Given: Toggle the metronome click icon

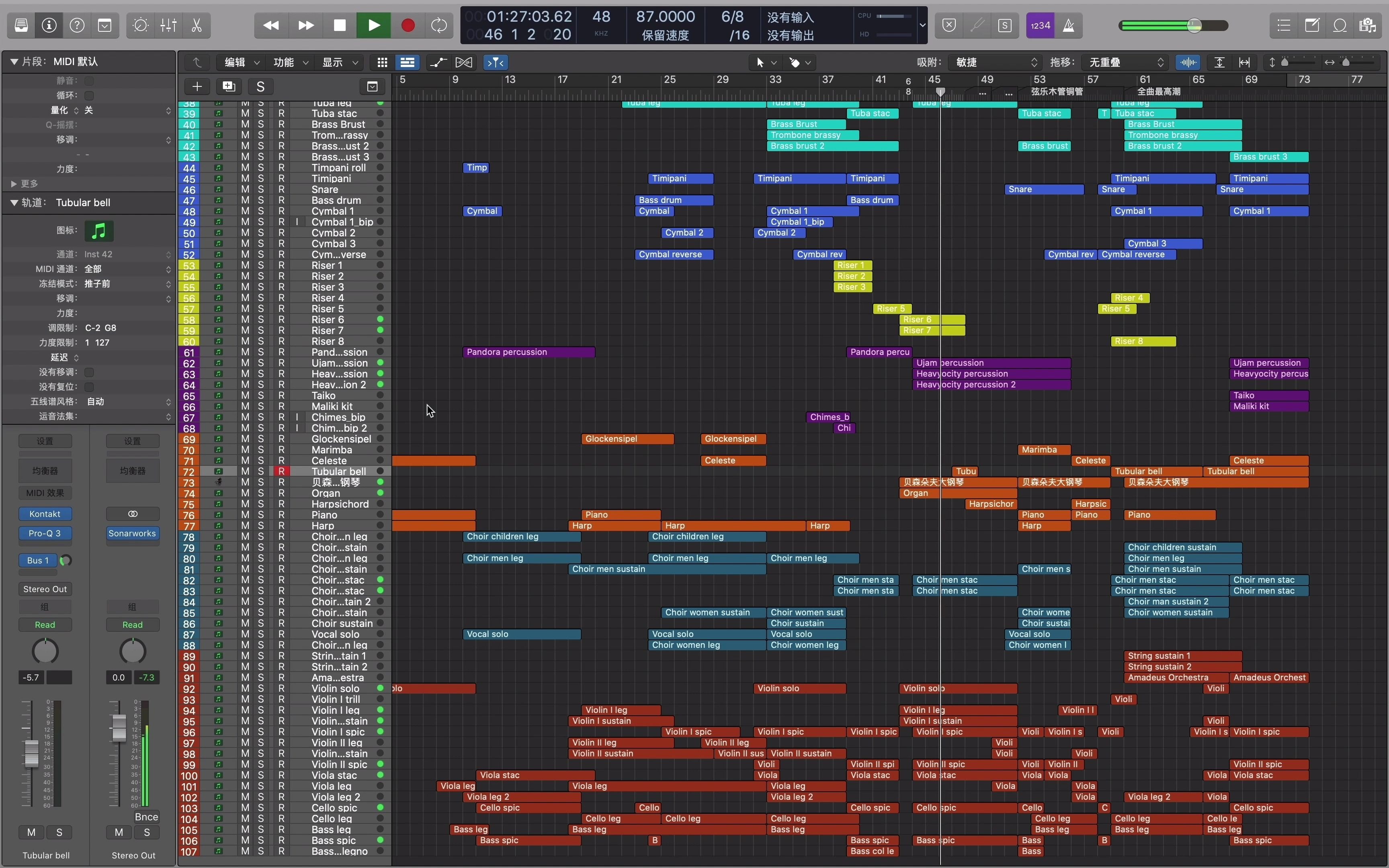Looking at the screenshot, I should (x=1069, y=25).
